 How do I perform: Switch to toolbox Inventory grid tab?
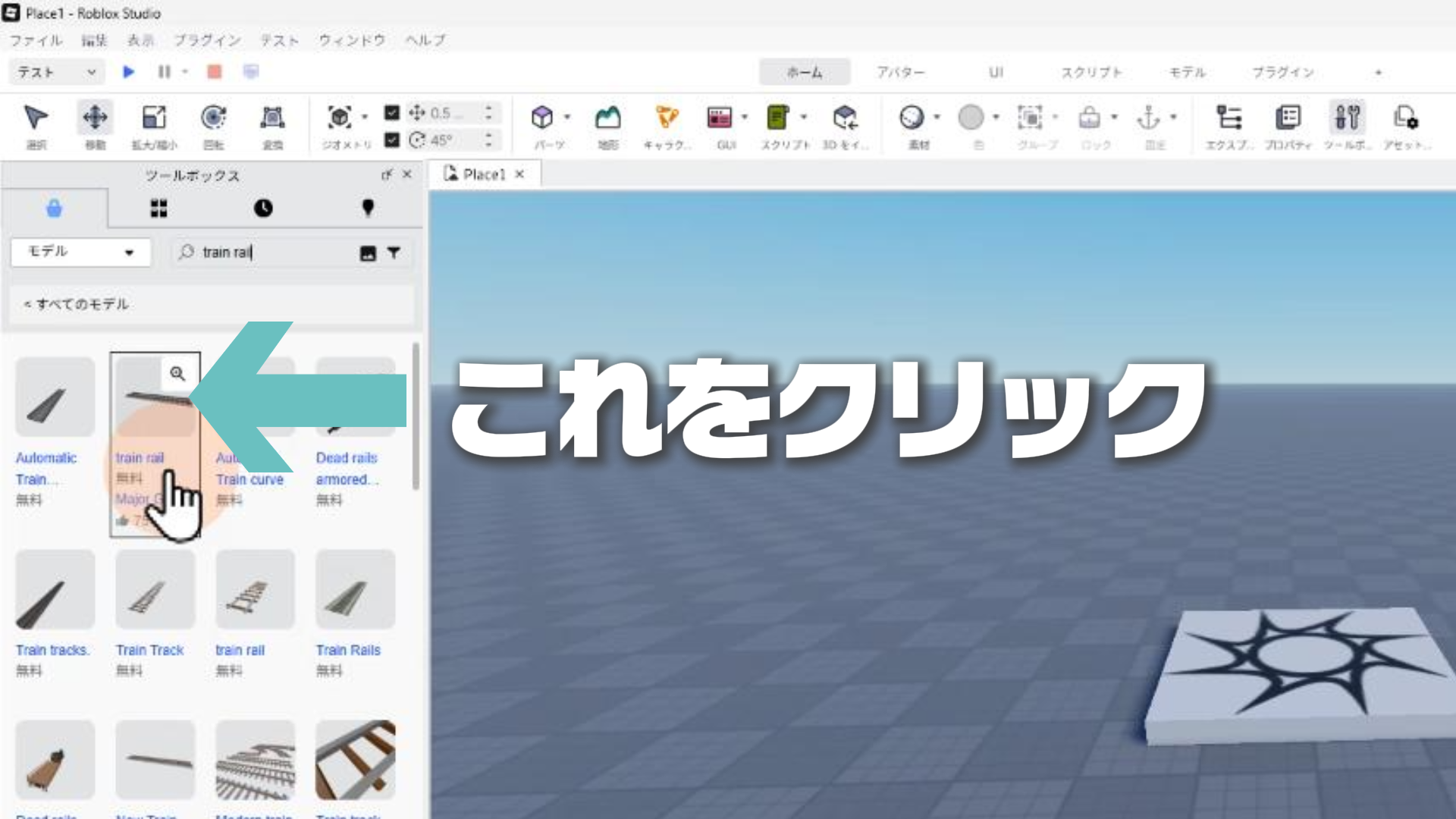click(158, 209)
